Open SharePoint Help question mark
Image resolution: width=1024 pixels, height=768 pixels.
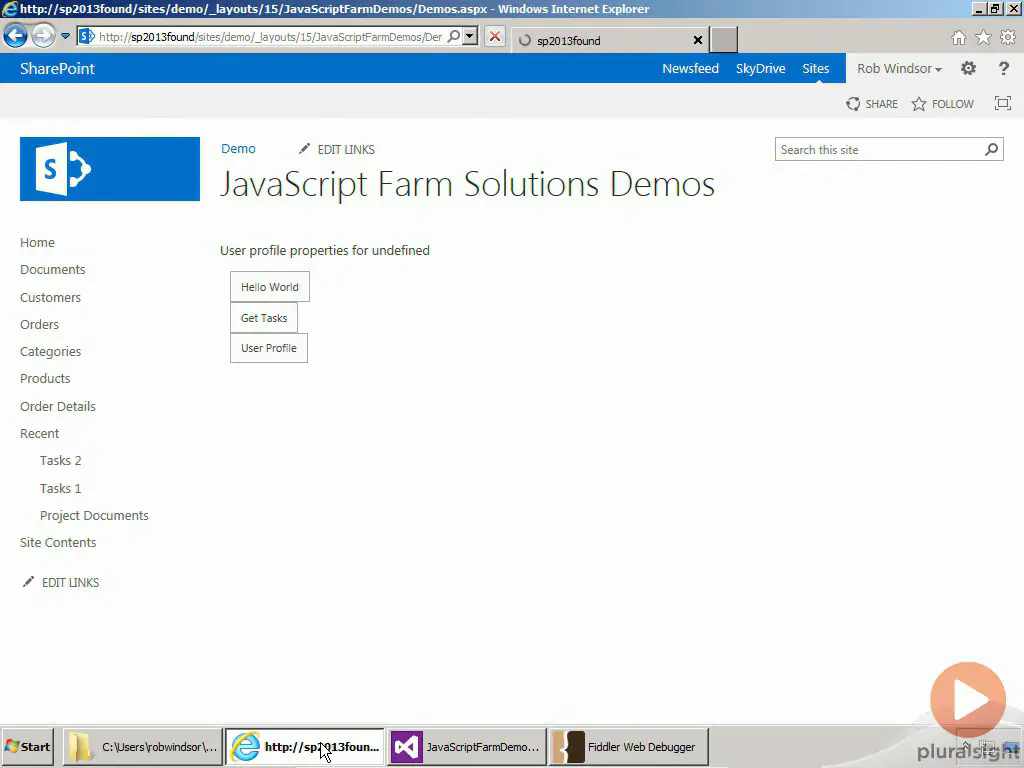[x=1004, y=68]
